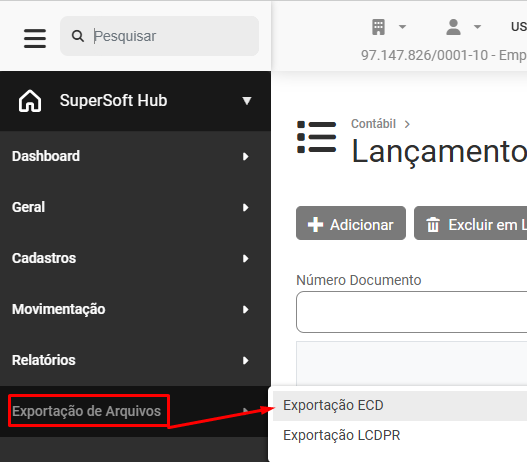The height and width of the screenshot is (462, 527).
Task: Click the SuperSoft Hub home icon
Action: [30, 100]
